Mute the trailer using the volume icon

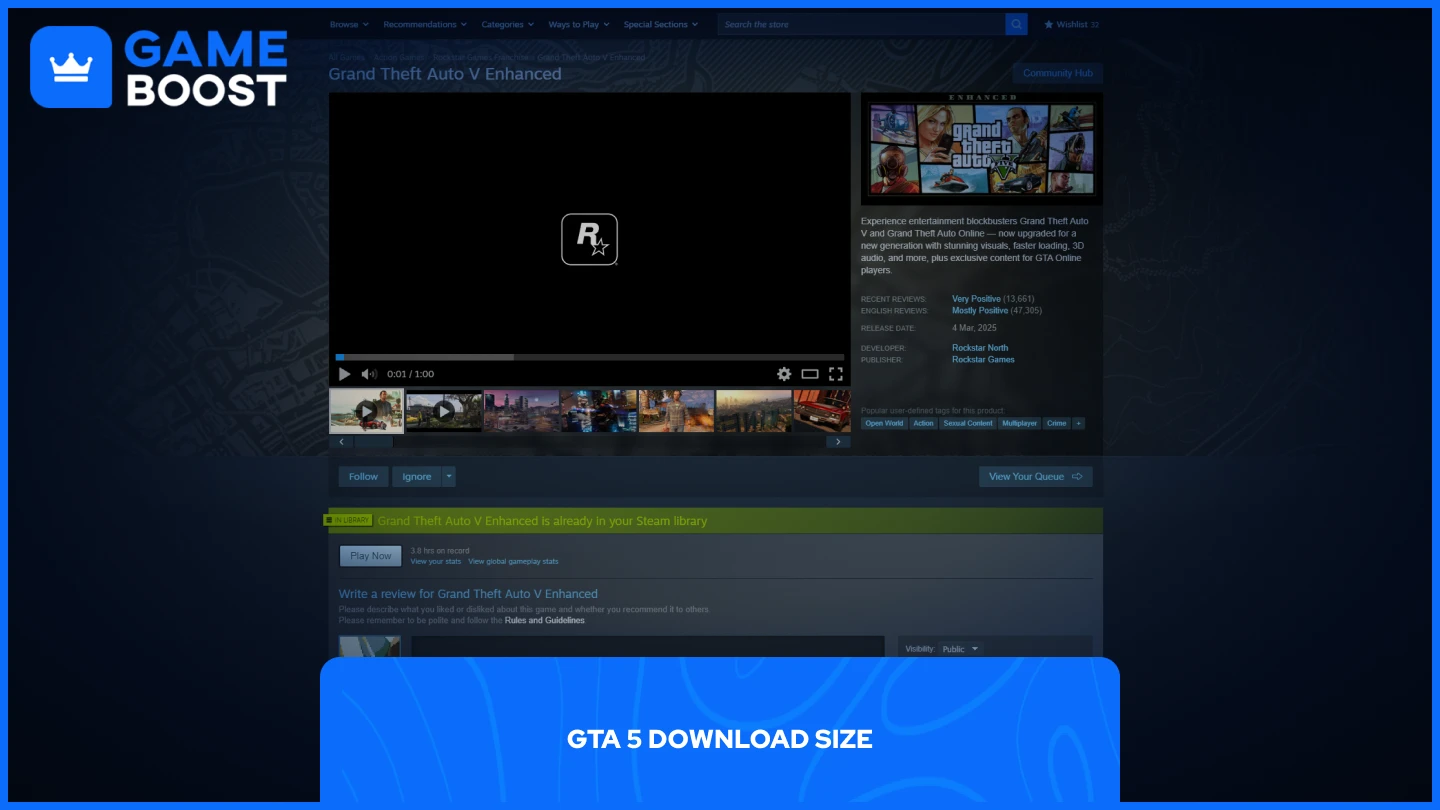(x=368, y=373)
